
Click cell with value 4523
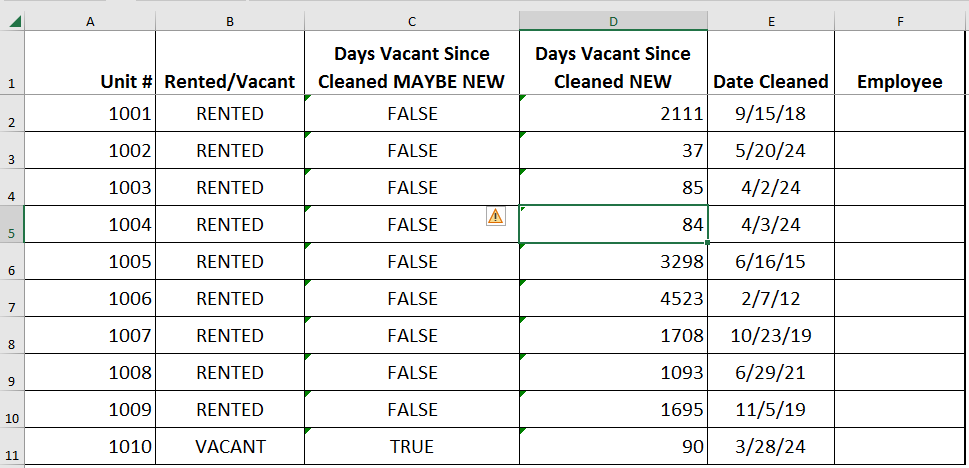[613, 299]
